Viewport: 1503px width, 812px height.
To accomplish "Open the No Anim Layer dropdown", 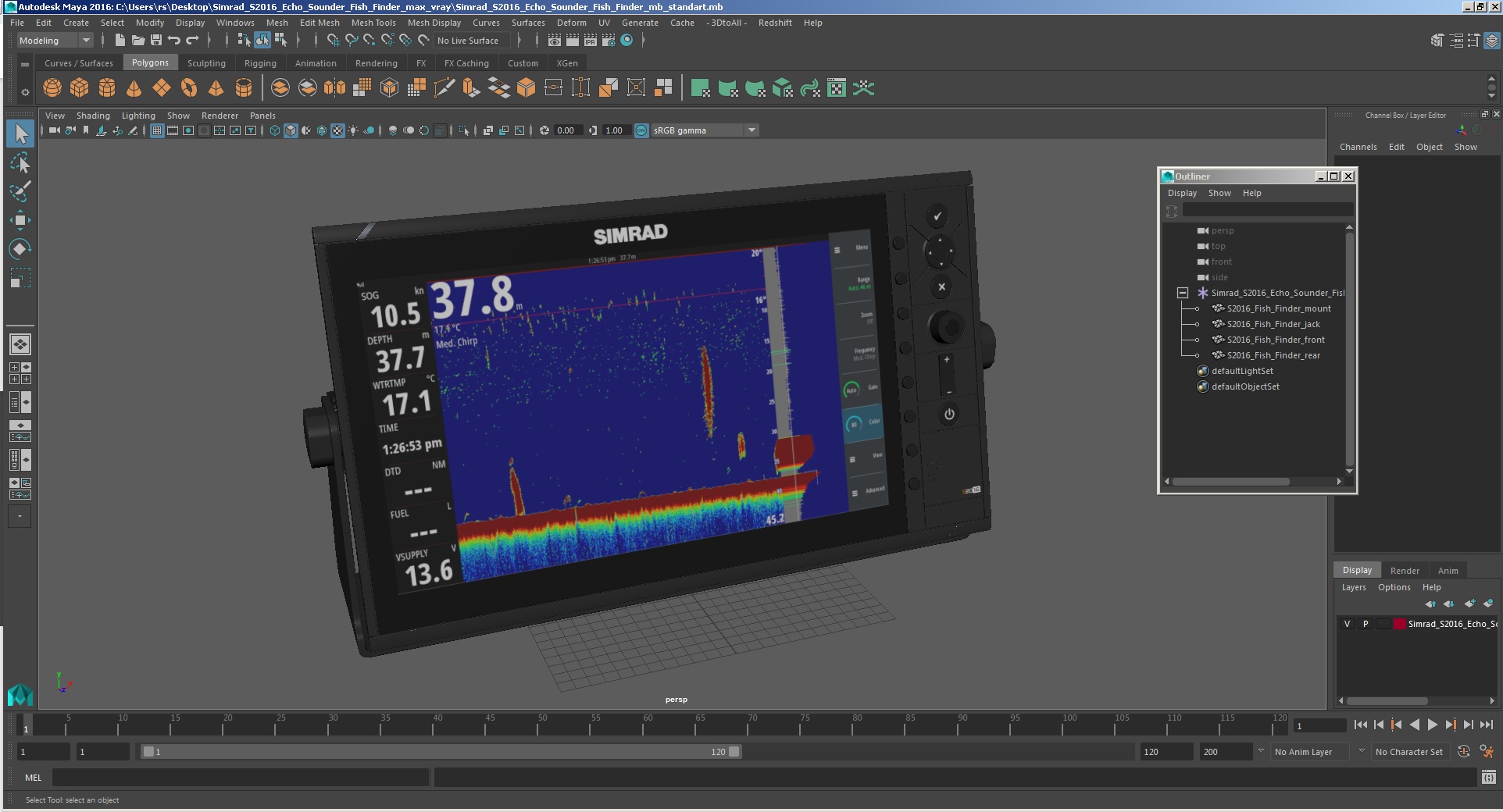I will [1310, 752].
